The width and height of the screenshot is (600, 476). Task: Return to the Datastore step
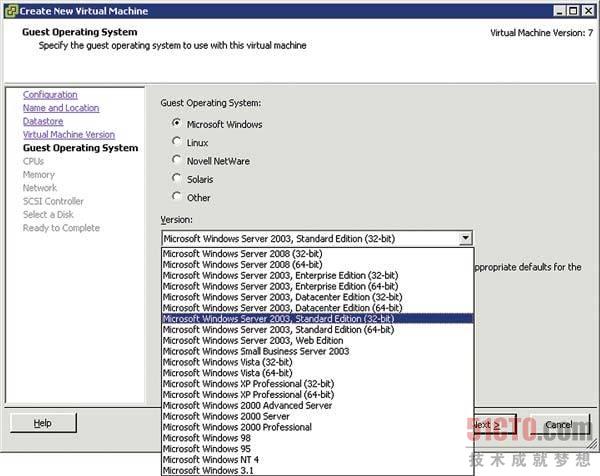pos(43,121)
